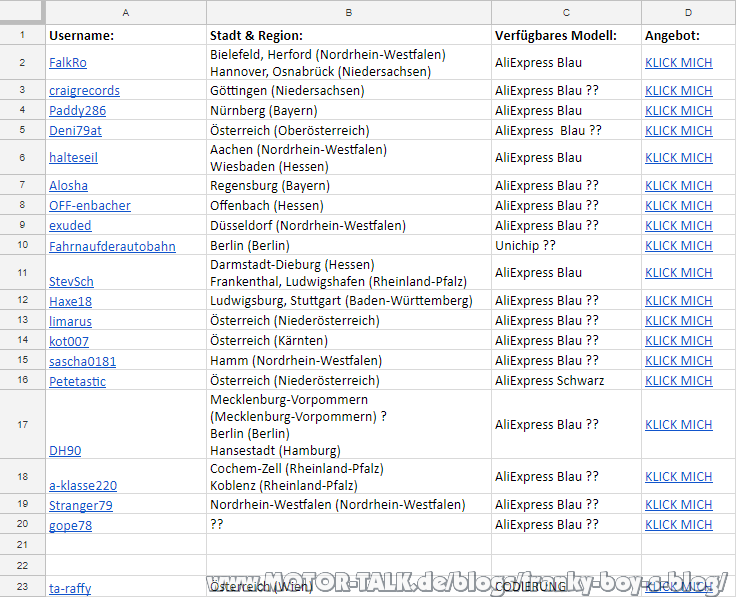Select row 17 header
This screenshot has height=597, width=736.
click(23, 424)
